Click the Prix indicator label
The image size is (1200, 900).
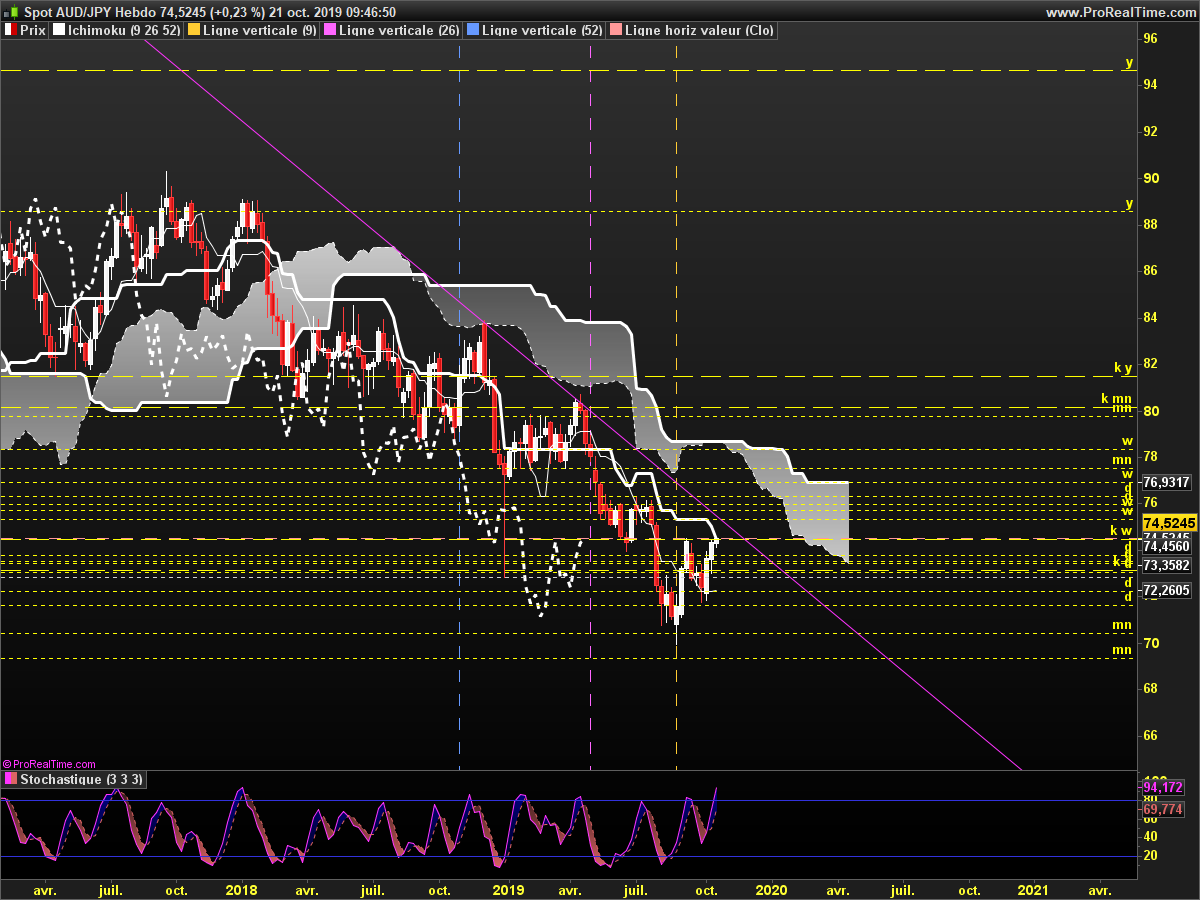(x=32, y=31)
